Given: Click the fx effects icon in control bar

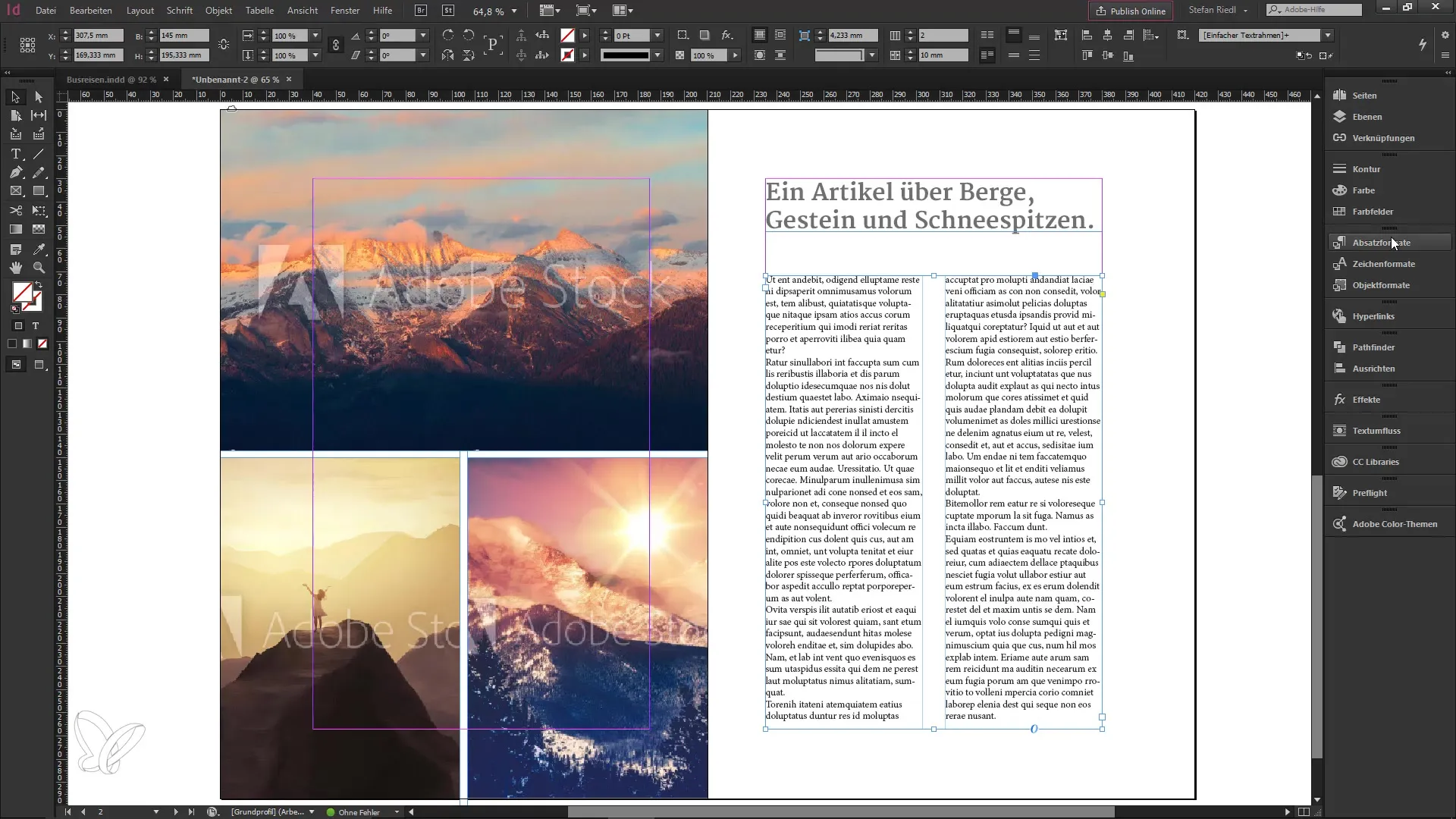Looking at the screenshot, I should pos(726,35).
